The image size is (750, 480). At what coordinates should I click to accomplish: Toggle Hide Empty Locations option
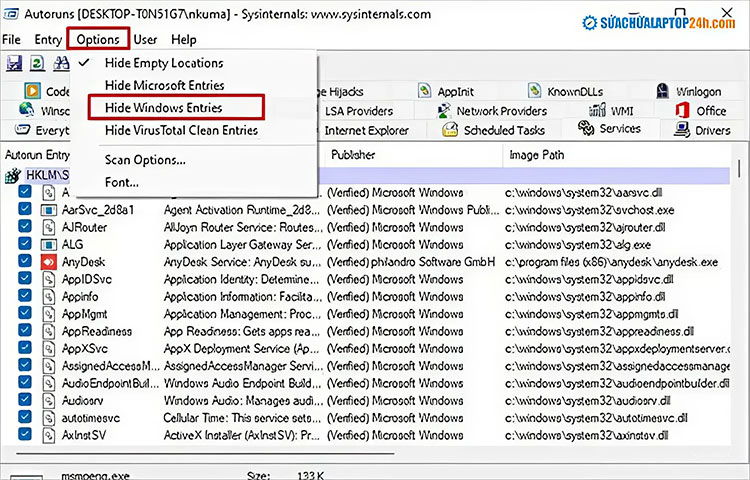(x=164, y=63)
